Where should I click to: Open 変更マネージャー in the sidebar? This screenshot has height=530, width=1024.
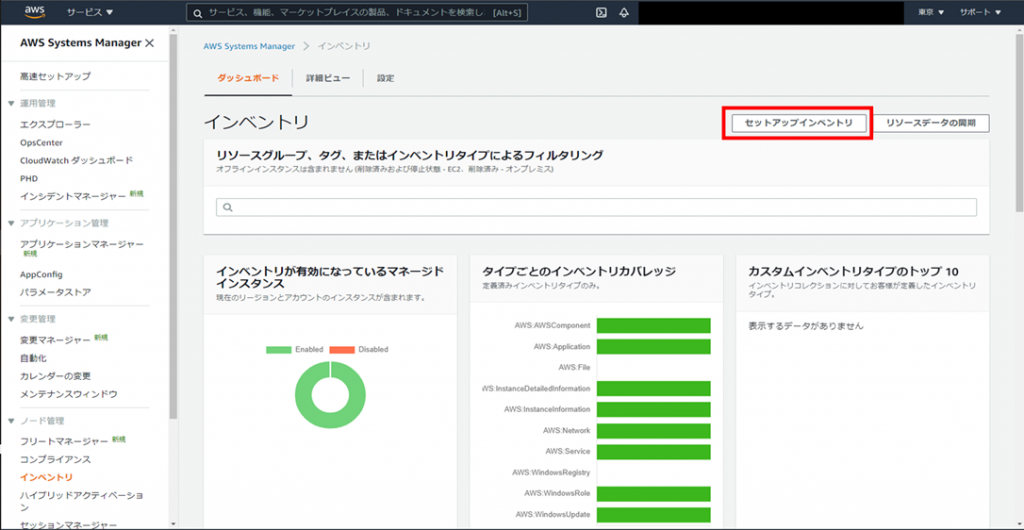tap(55, 340)
